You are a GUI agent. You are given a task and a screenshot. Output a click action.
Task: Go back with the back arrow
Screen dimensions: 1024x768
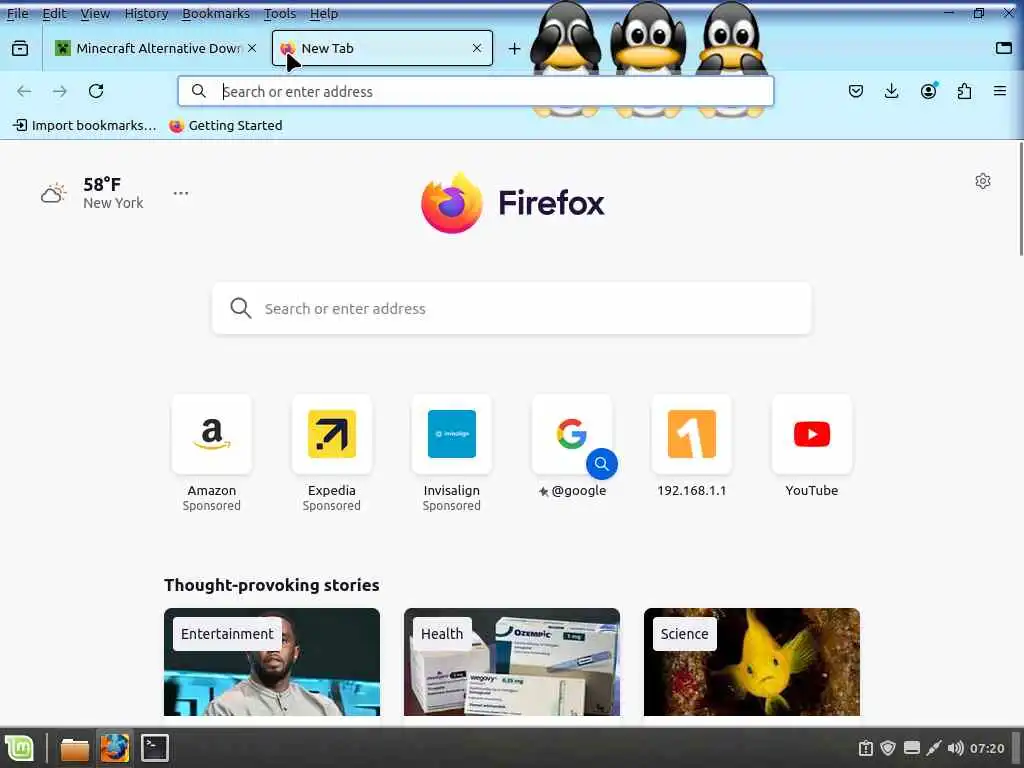(24, 91)
